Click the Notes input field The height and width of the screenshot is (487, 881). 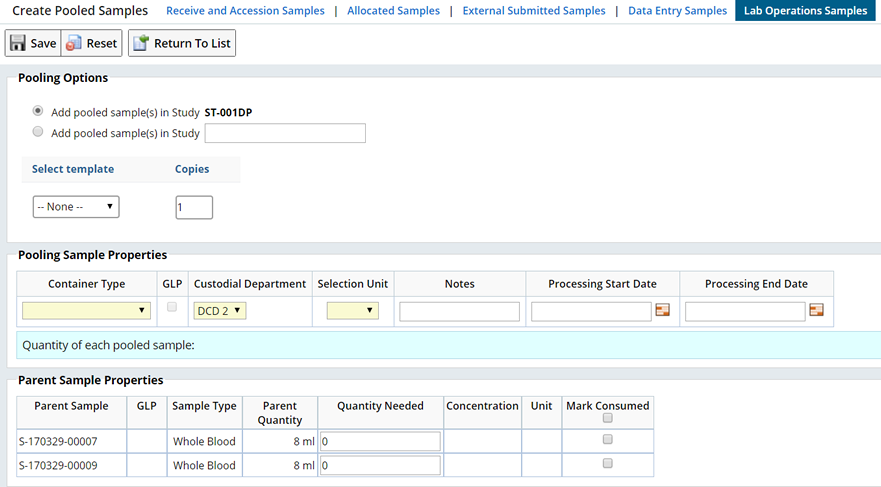[x=460, y=312]
